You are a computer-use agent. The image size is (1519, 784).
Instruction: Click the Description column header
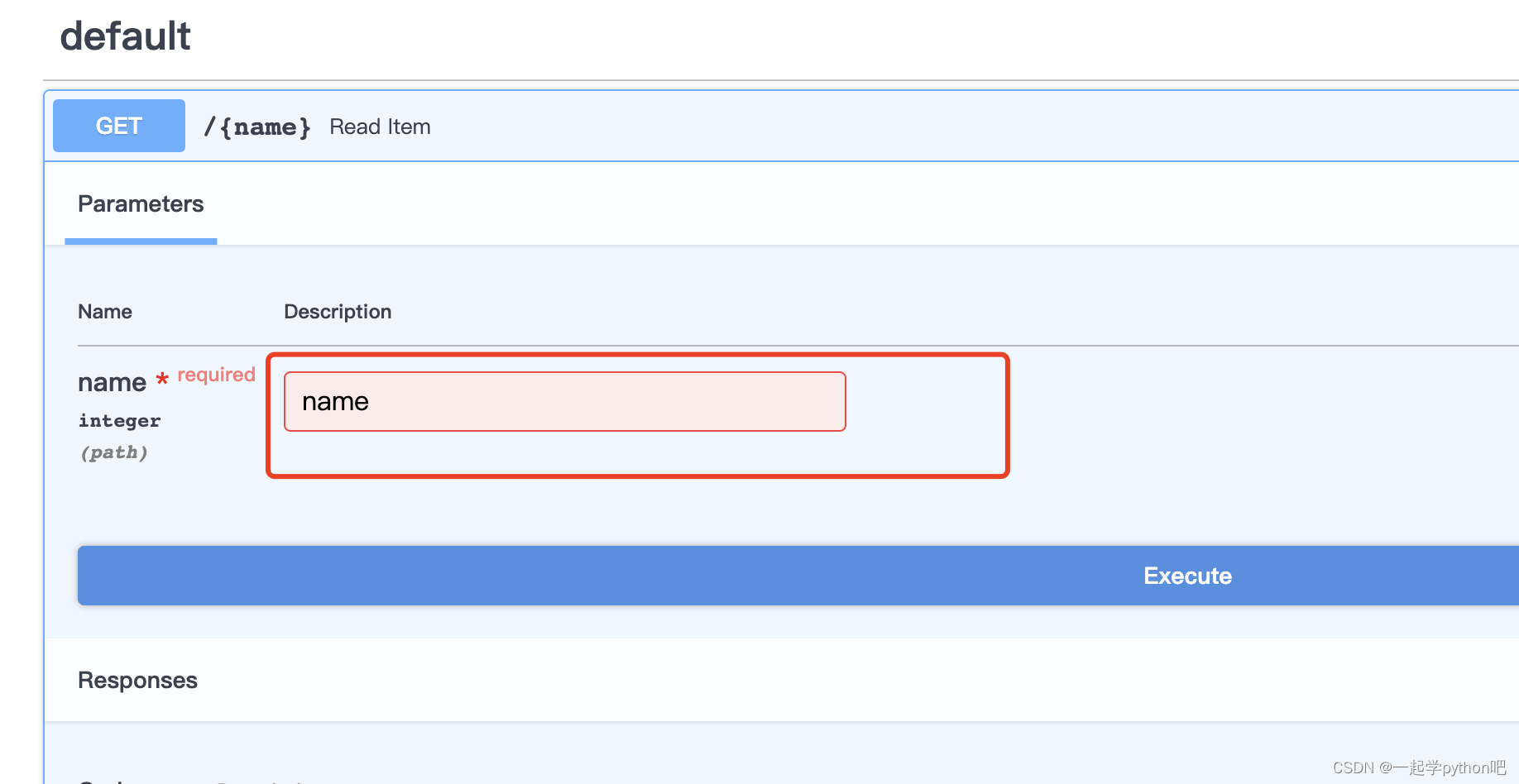point(338,311)
